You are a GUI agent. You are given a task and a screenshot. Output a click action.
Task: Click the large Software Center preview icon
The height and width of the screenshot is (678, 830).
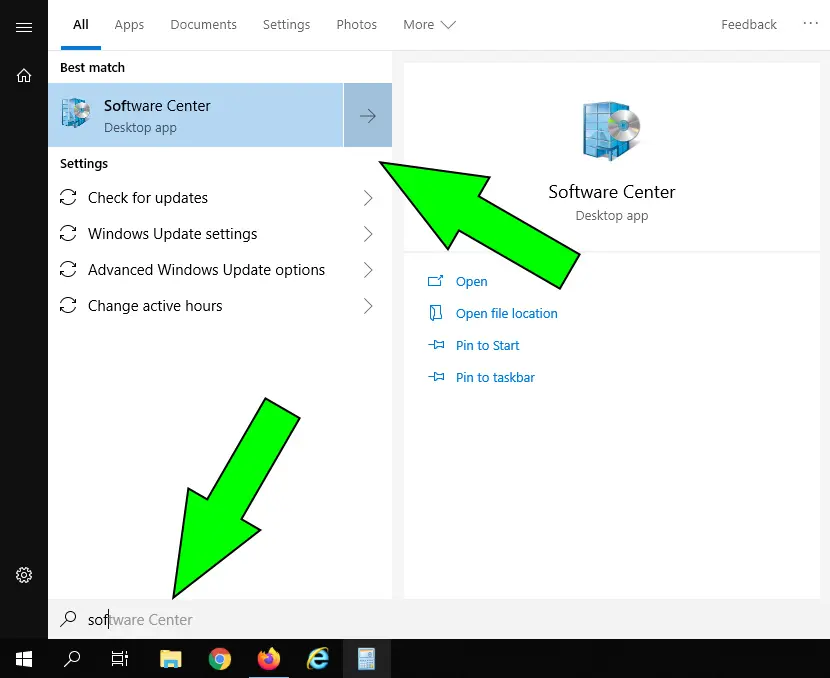(611, 131)
